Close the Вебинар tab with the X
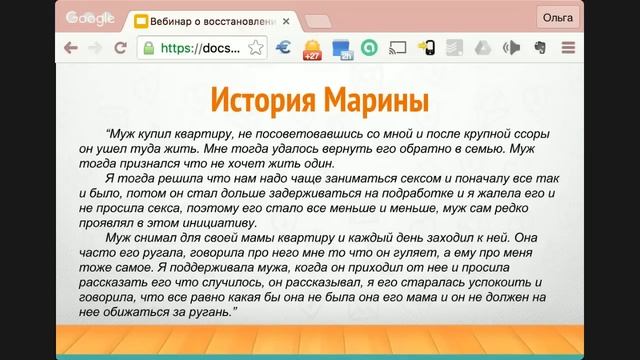 [x=286, y=21]
